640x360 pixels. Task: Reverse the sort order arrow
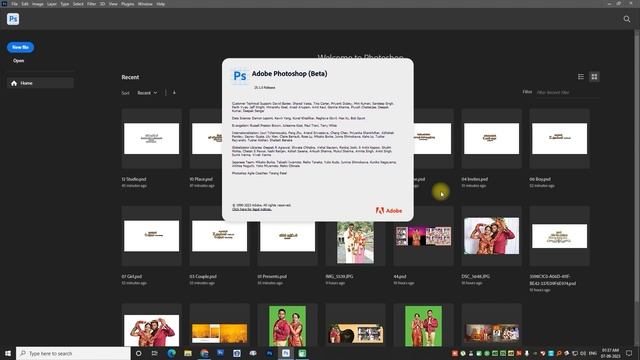(x=174, y=93)
